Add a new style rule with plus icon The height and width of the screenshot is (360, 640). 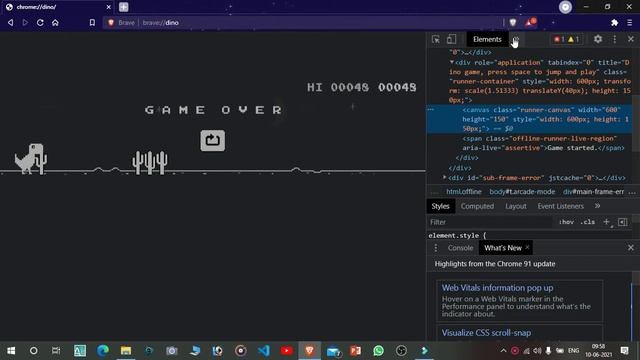click(607, 222)
